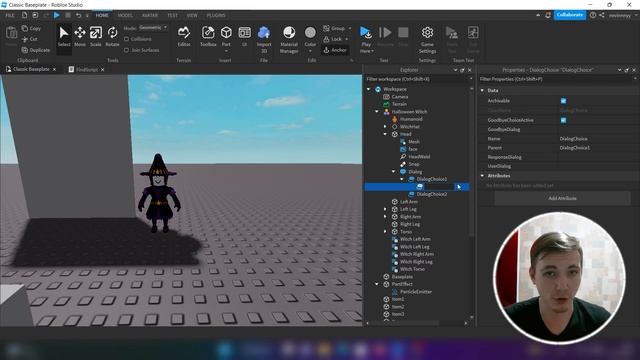Open the Toolbox panel
Screen dimensions: 640x360
point(208,36)
